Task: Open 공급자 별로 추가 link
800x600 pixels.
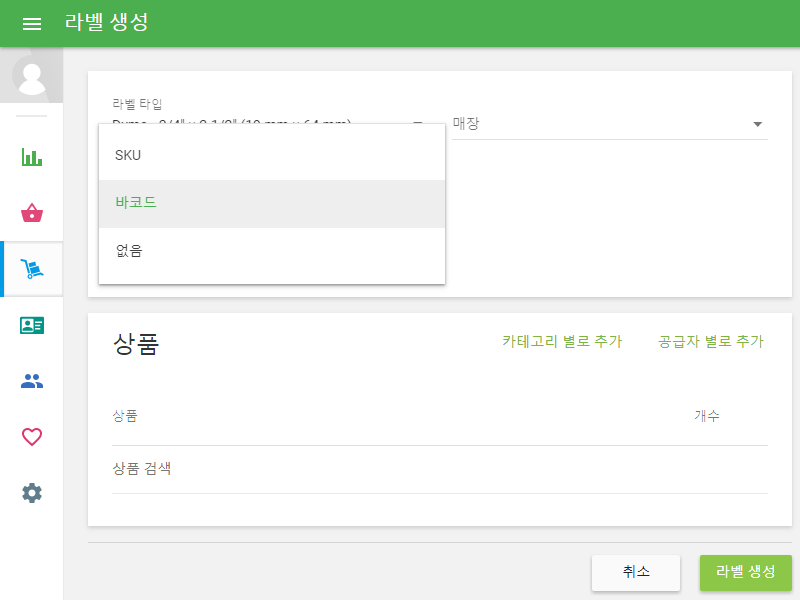Action: (710, 340)
